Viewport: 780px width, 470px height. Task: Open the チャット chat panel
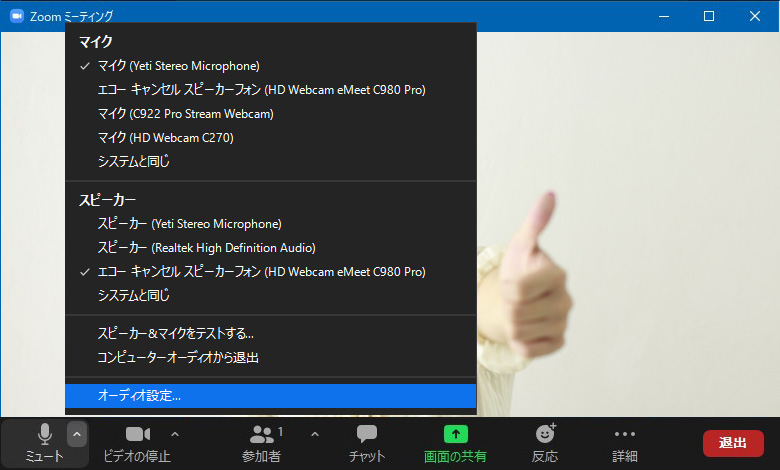pos(367,435)
